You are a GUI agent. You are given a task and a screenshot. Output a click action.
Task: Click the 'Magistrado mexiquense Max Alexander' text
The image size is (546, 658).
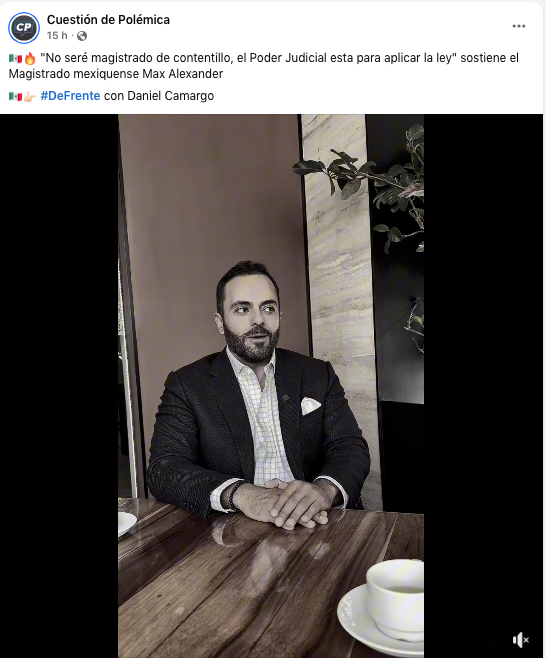[116, 74]
